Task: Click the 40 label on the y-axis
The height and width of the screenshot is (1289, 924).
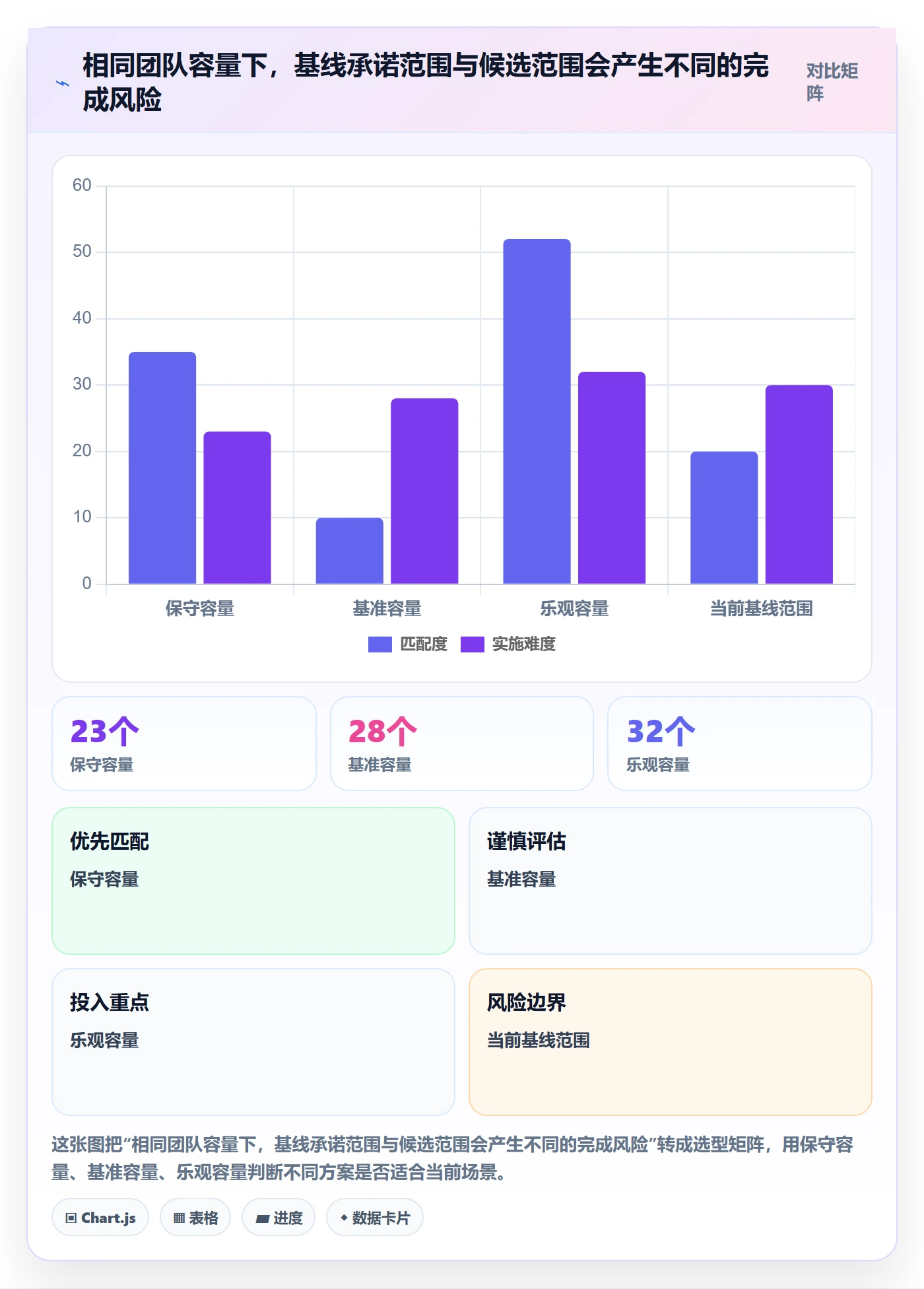Action: pyautogui.click(x=82, y=318)
